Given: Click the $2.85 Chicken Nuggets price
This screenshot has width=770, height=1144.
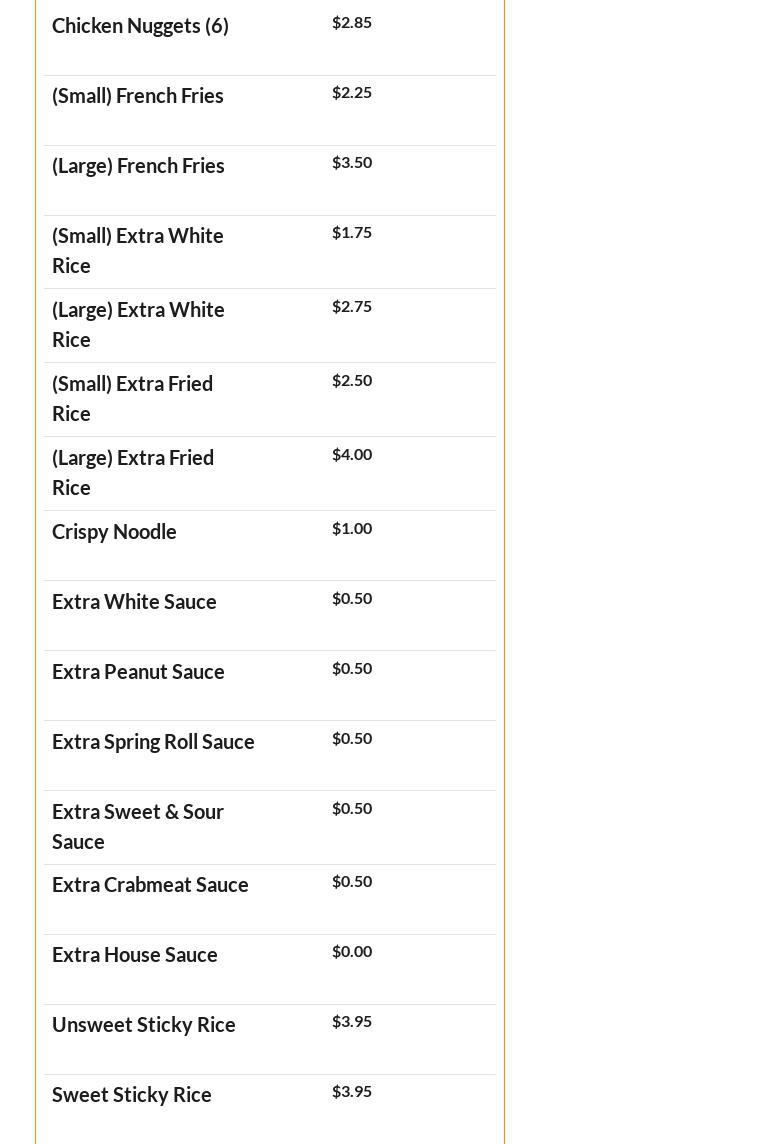Looking at the screenshot, I should (x=352, y=23).
